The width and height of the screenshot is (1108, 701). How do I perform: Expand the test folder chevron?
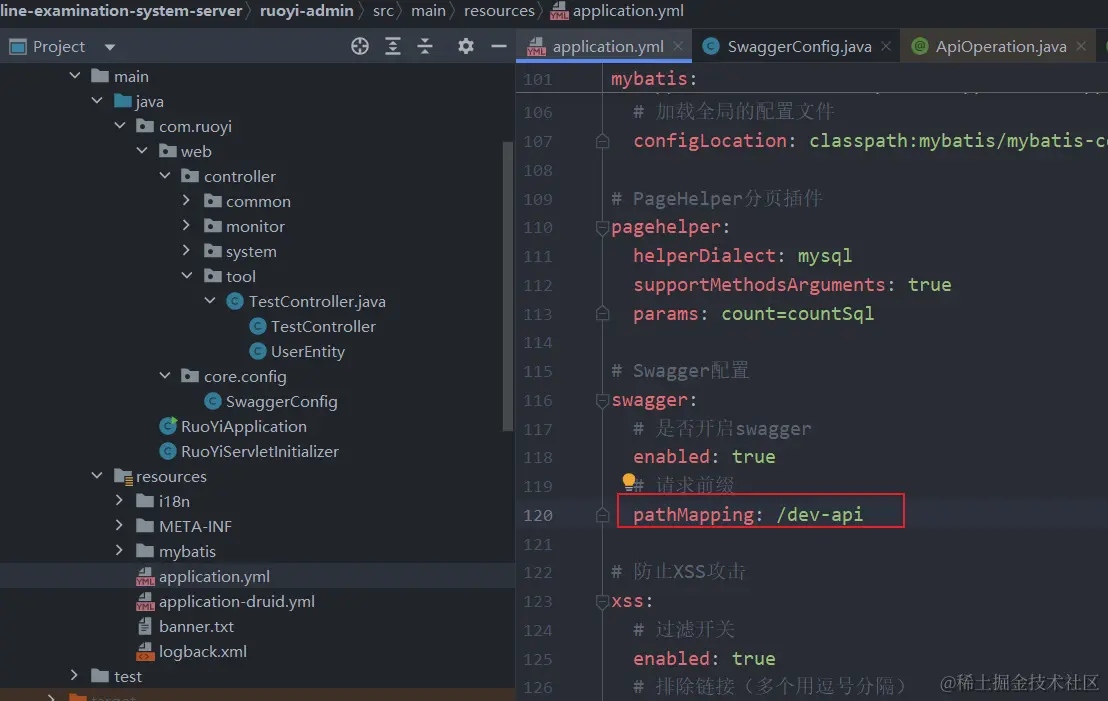click(74, 676)
